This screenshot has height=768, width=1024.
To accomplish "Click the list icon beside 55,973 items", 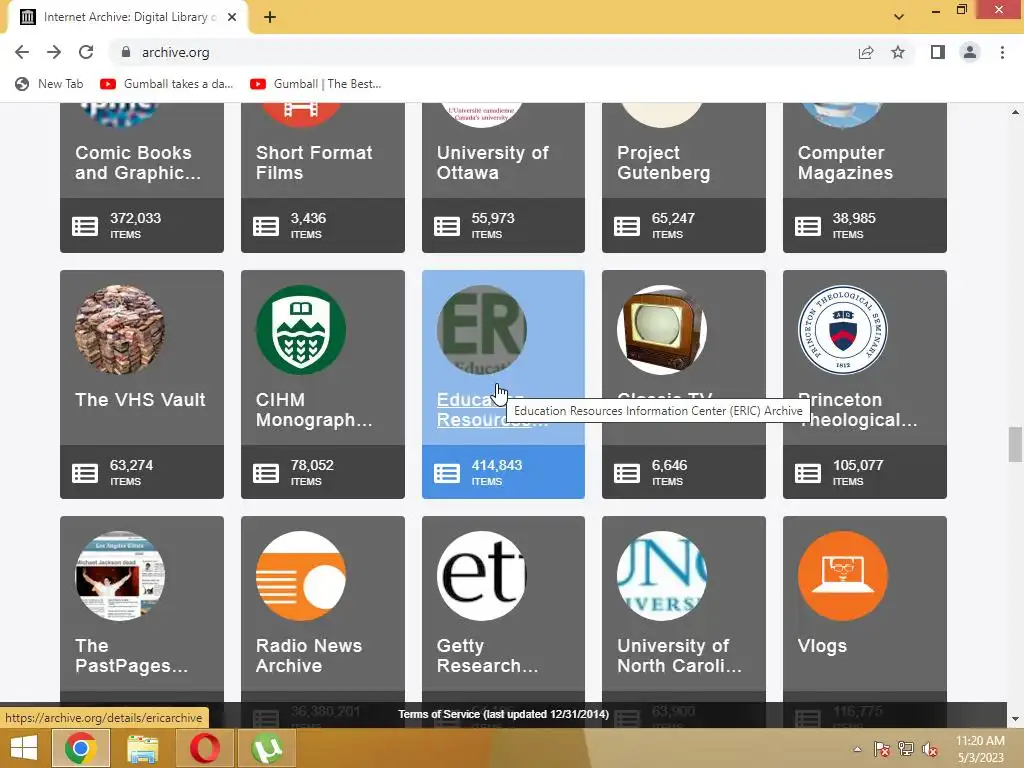I will click(x=447, y=227).
